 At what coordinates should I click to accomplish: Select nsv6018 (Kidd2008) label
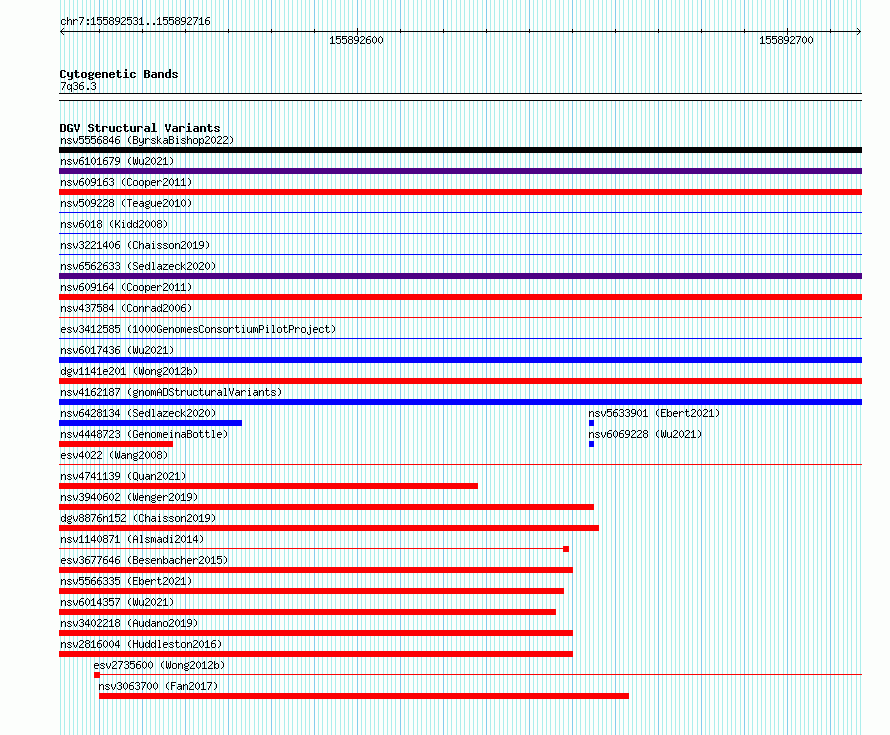114,224
